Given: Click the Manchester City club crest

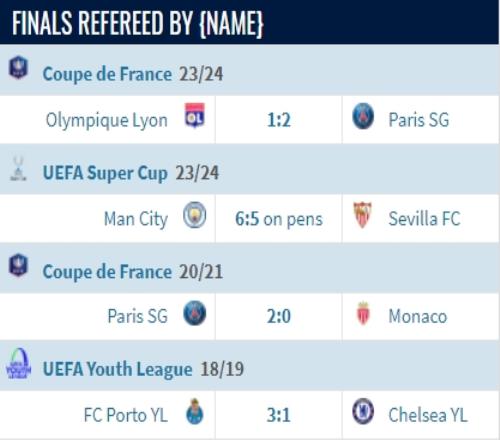Looking at the screenshot, I should point(195,215).
